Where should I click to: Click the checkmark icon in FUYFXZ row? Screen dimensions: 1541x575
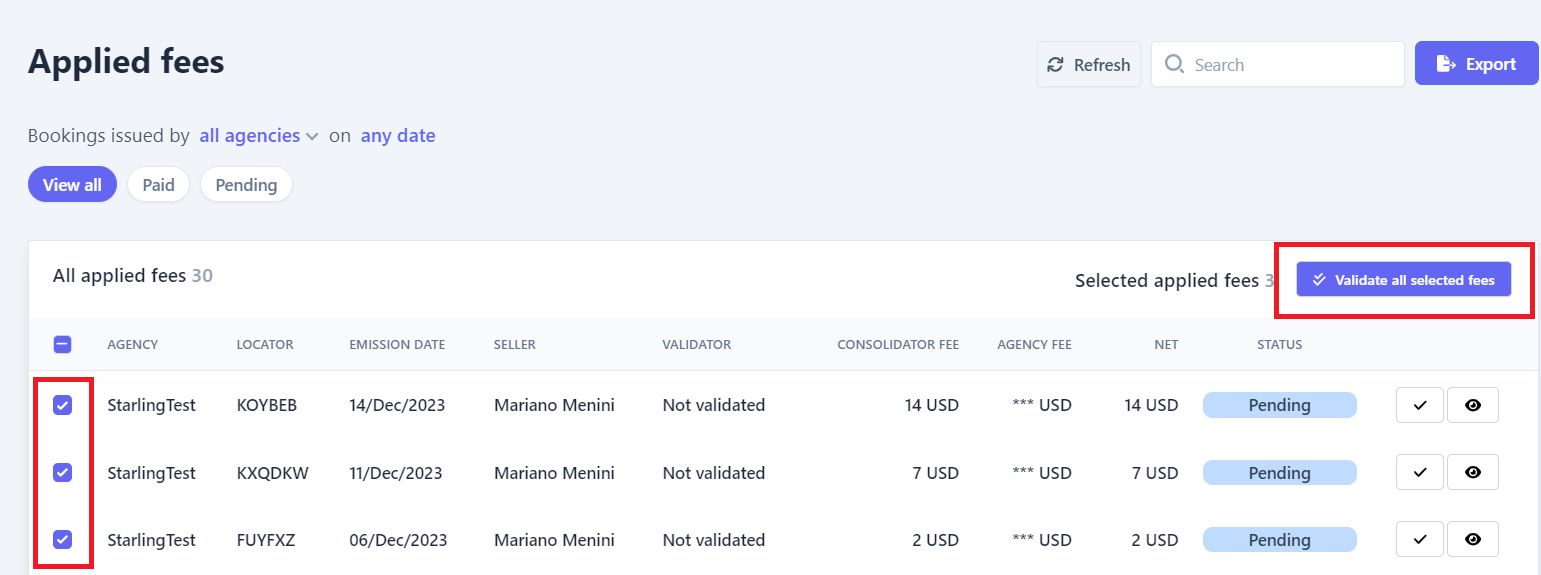tap(1420, 539)
